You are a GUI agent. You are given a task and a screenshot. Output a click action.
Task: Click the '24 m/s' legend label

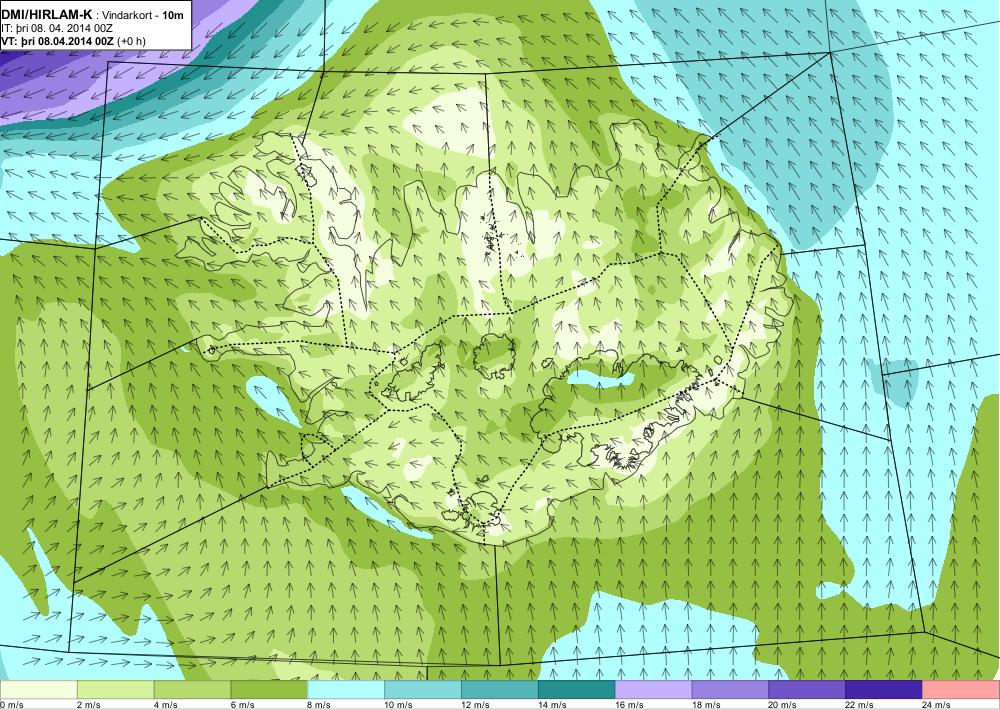[x=937, y=705]
